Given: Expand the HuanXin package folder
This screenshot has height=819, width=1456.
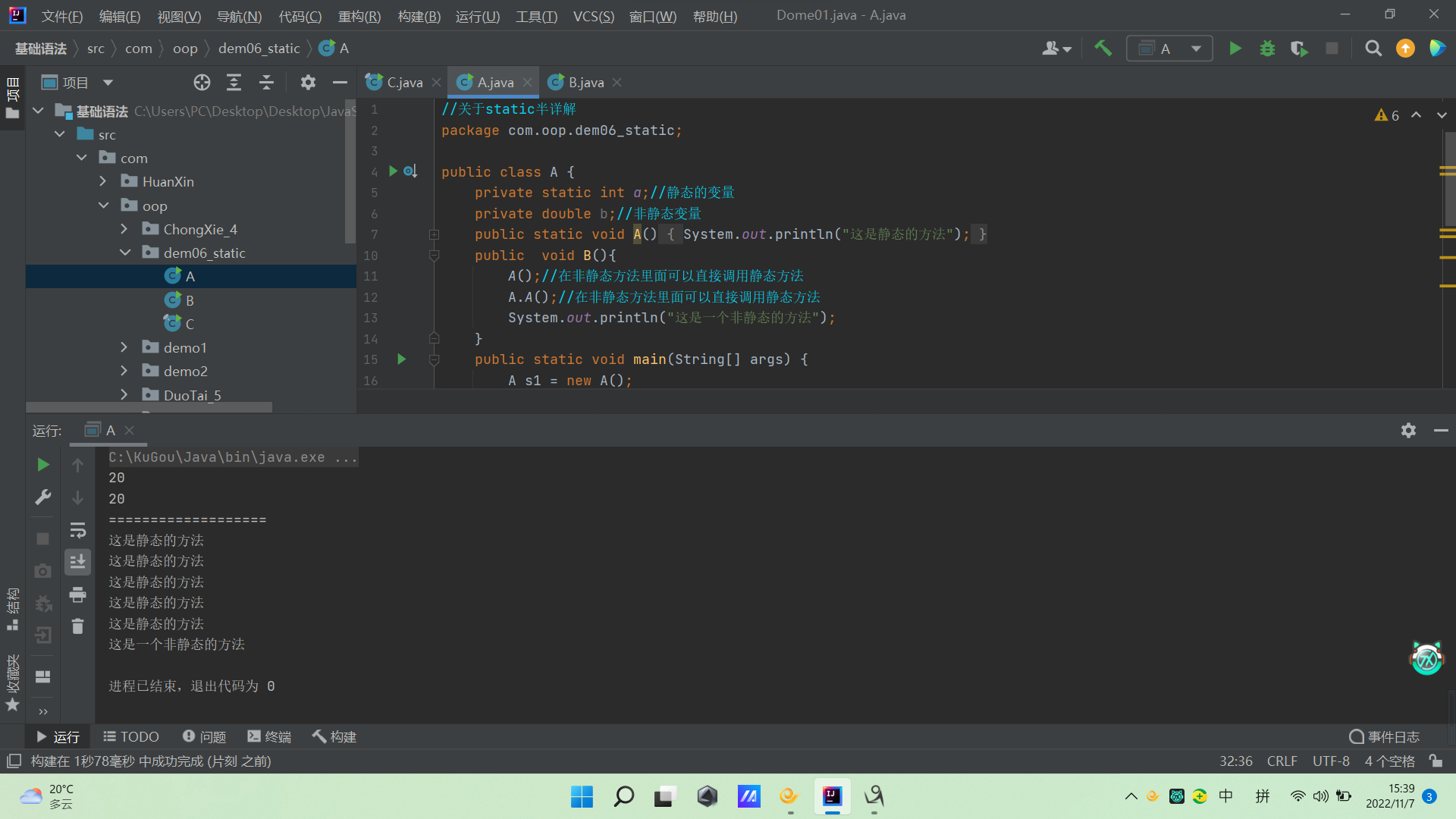Looking at the screenshot, I should tap(103, 181).
